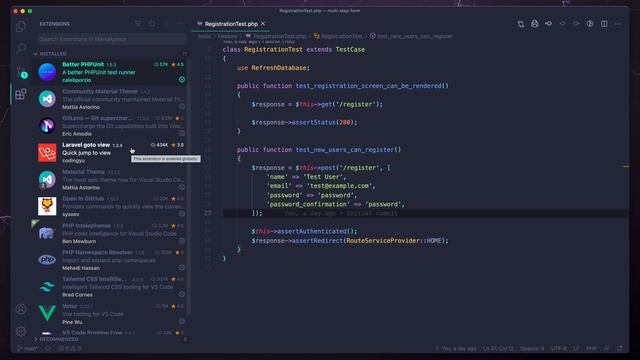
Task: Change encoding via UTF-8 status item
Action: click(x=559, y=348)
